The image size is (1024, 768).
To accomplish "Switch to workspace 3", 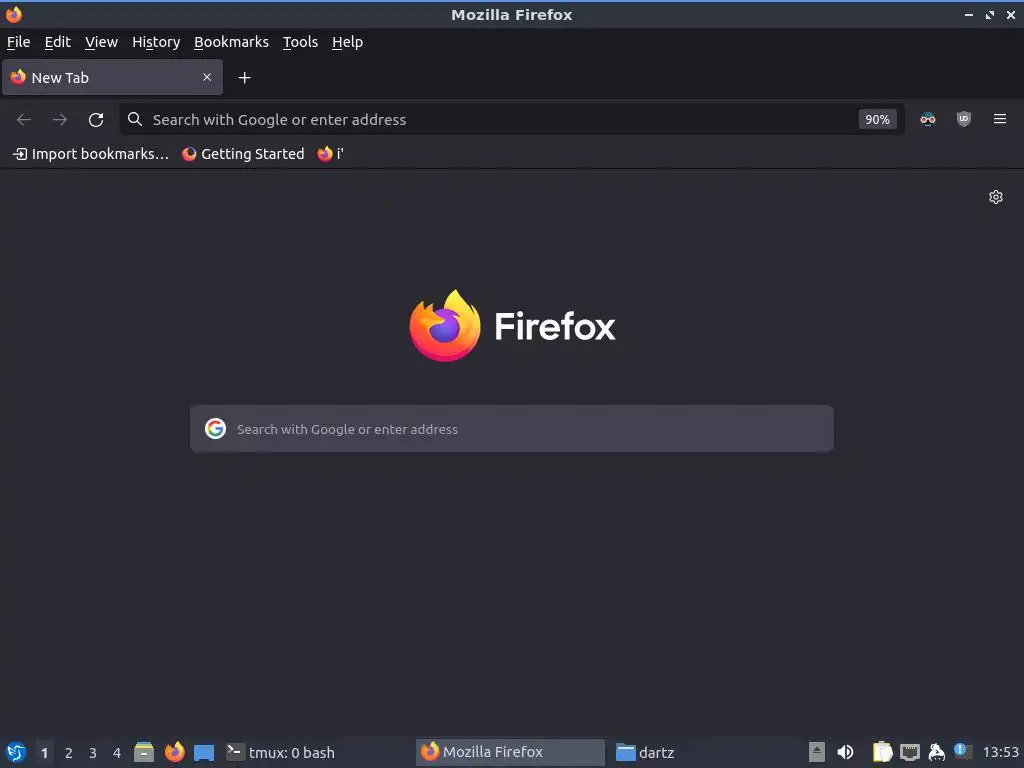I will point(93,752).
